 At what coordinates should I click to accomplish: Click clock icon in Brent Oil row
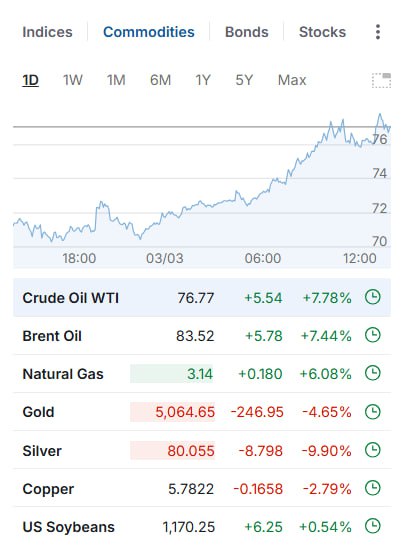373,335
